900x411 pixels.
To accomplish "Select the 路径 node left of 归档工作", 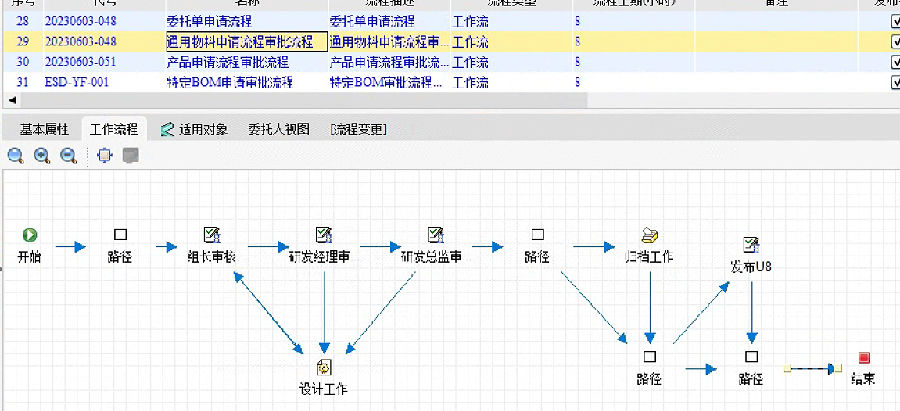I will coord(537,234).
